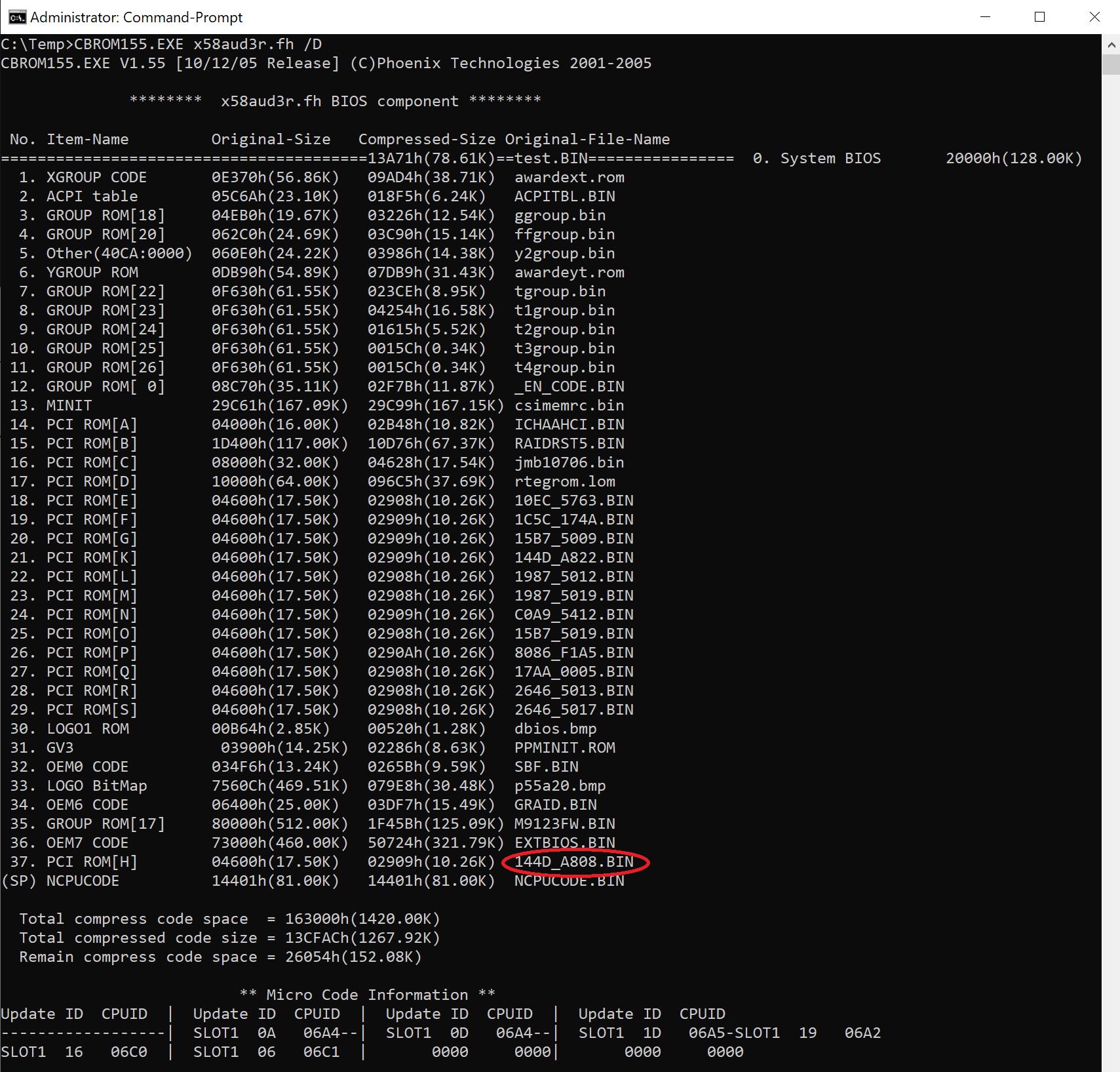Click 'SBF.BIN' in the OEM0 CODE row
This screenshot has height=1072, width=1120.
coord(547,766)
